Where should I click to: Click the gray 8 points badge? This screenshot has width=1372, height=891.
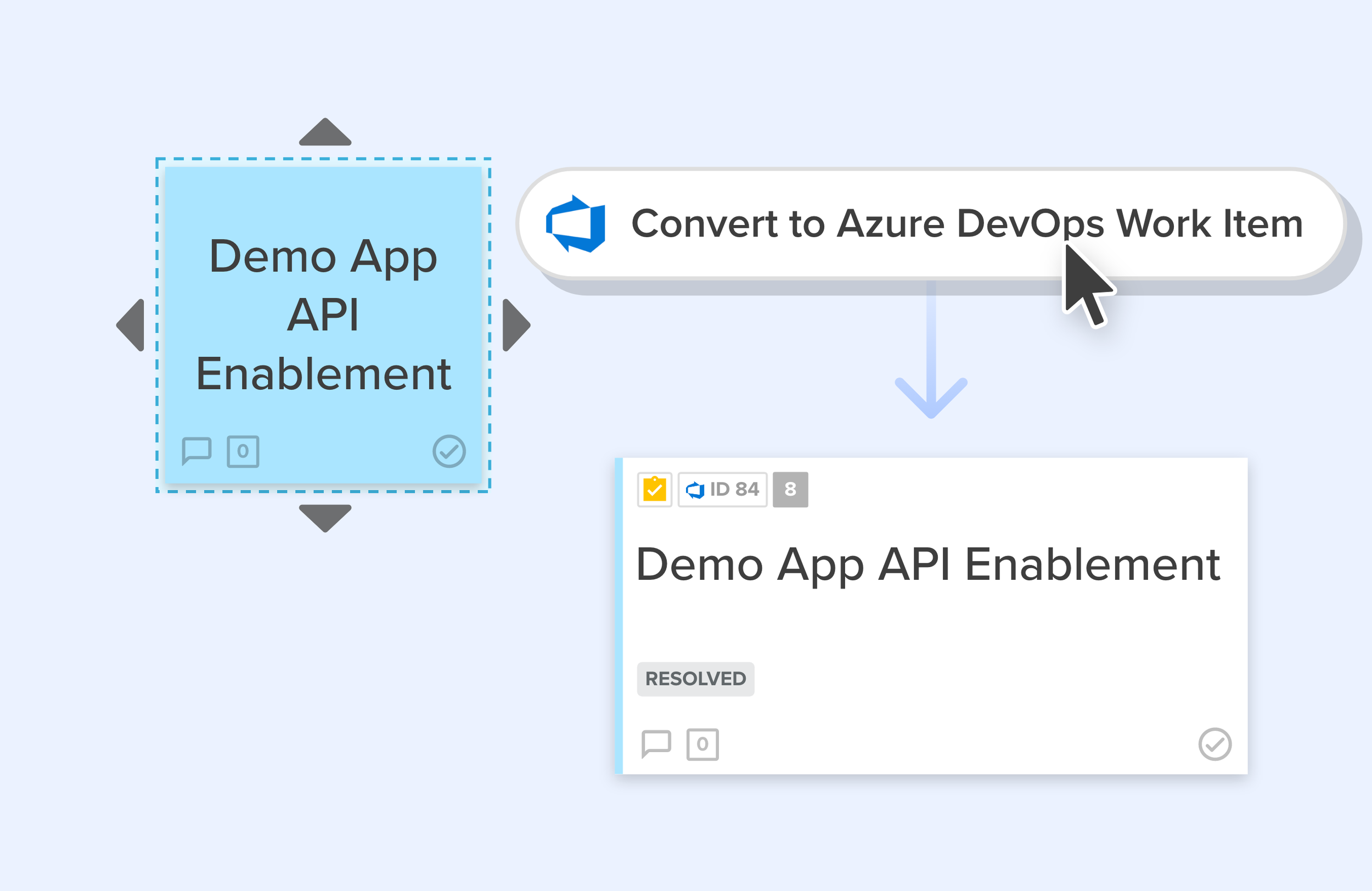pos(790,490)
